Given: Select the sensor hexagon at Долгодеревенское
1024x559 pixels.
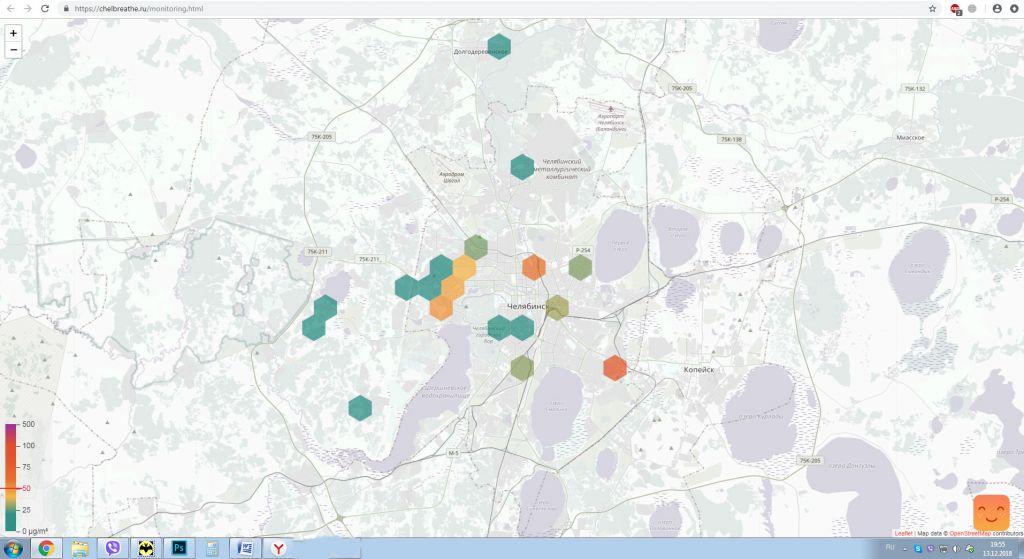Looking at the screenshot, I should pos(498,46).
